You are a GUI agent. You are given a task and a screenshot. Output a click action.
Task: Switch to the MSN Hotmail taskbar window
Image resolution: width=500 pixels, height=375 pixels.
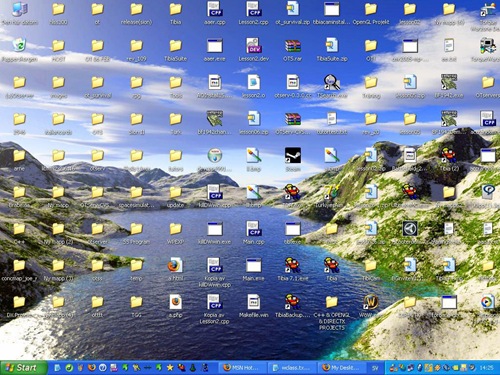244,368
